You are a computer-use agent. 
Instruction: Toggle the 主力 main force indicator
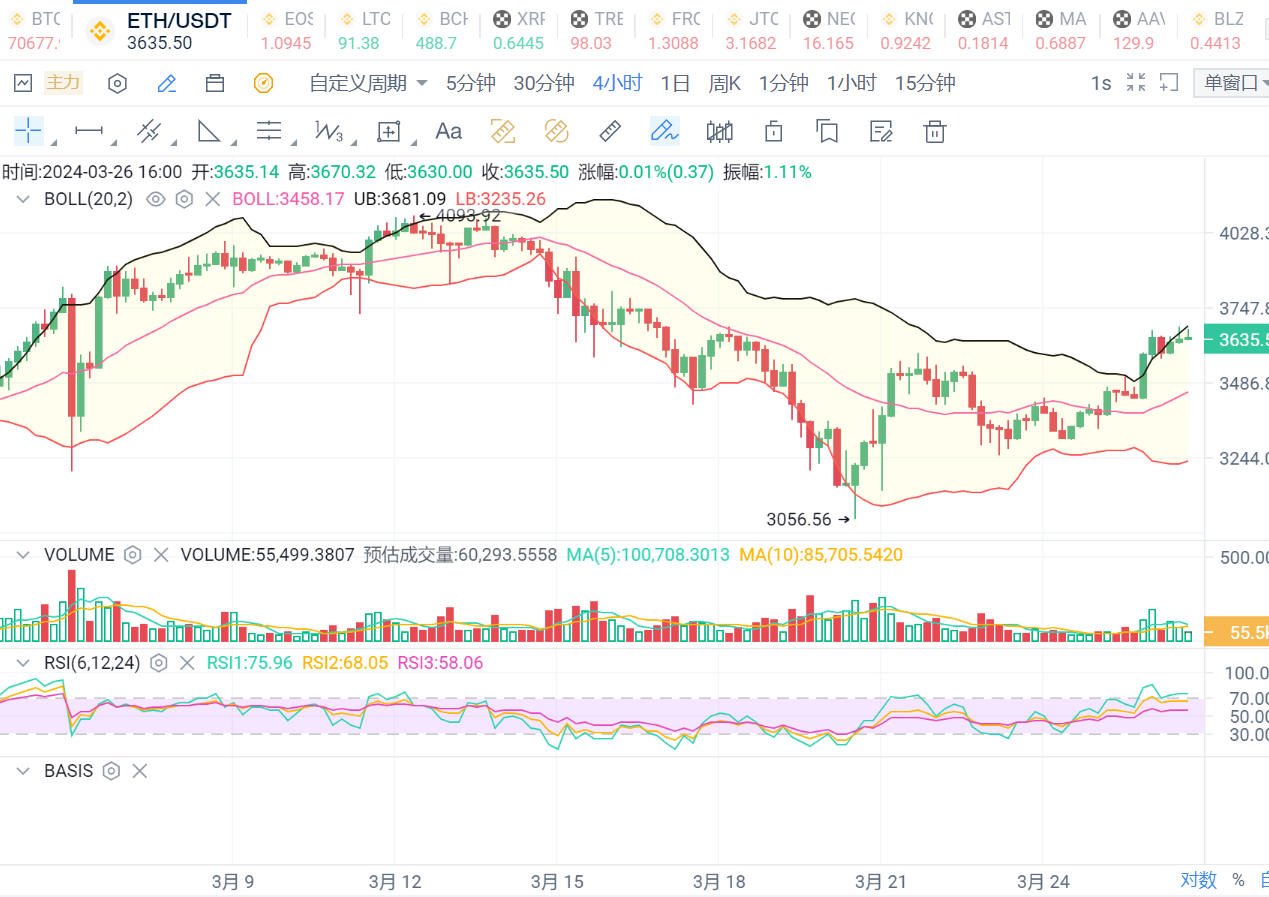click(63, 83)
